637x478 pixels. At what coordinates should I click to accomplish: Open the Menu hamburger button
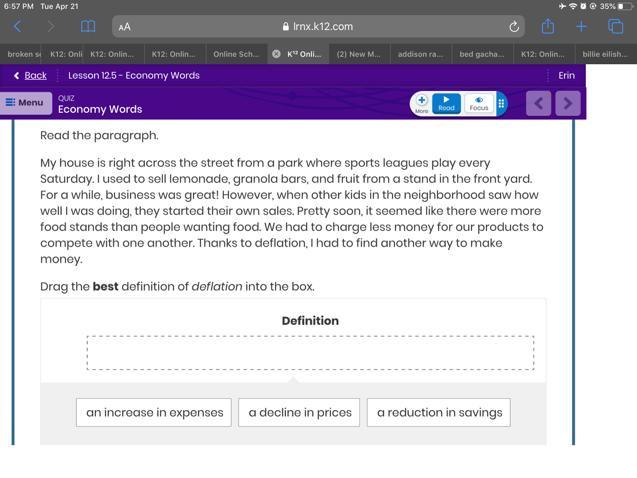click(25, 102)
